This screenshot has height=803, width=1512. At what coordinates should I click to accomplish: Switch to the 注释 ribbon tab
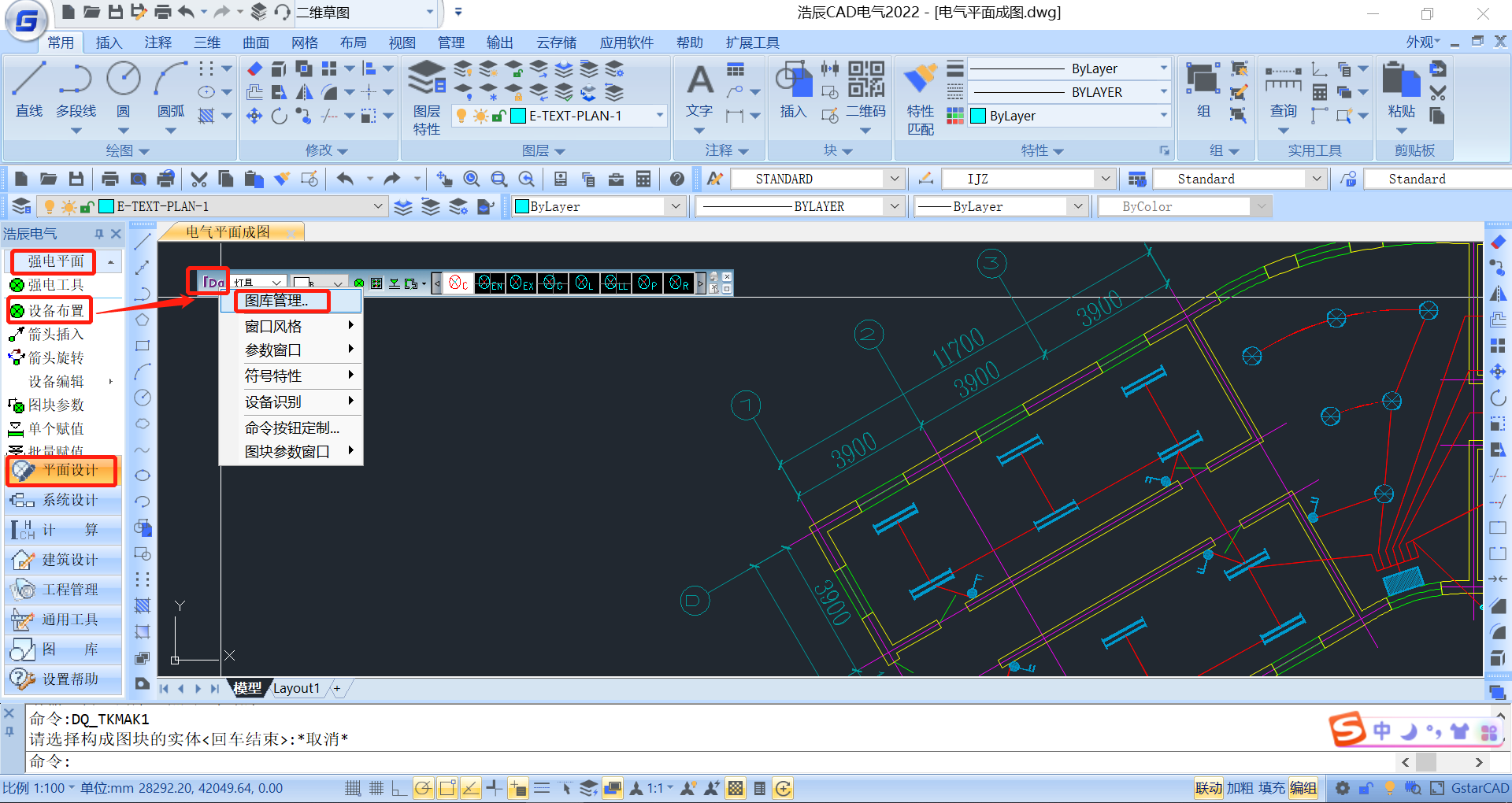pyautogui.click(x=157, y=43)
